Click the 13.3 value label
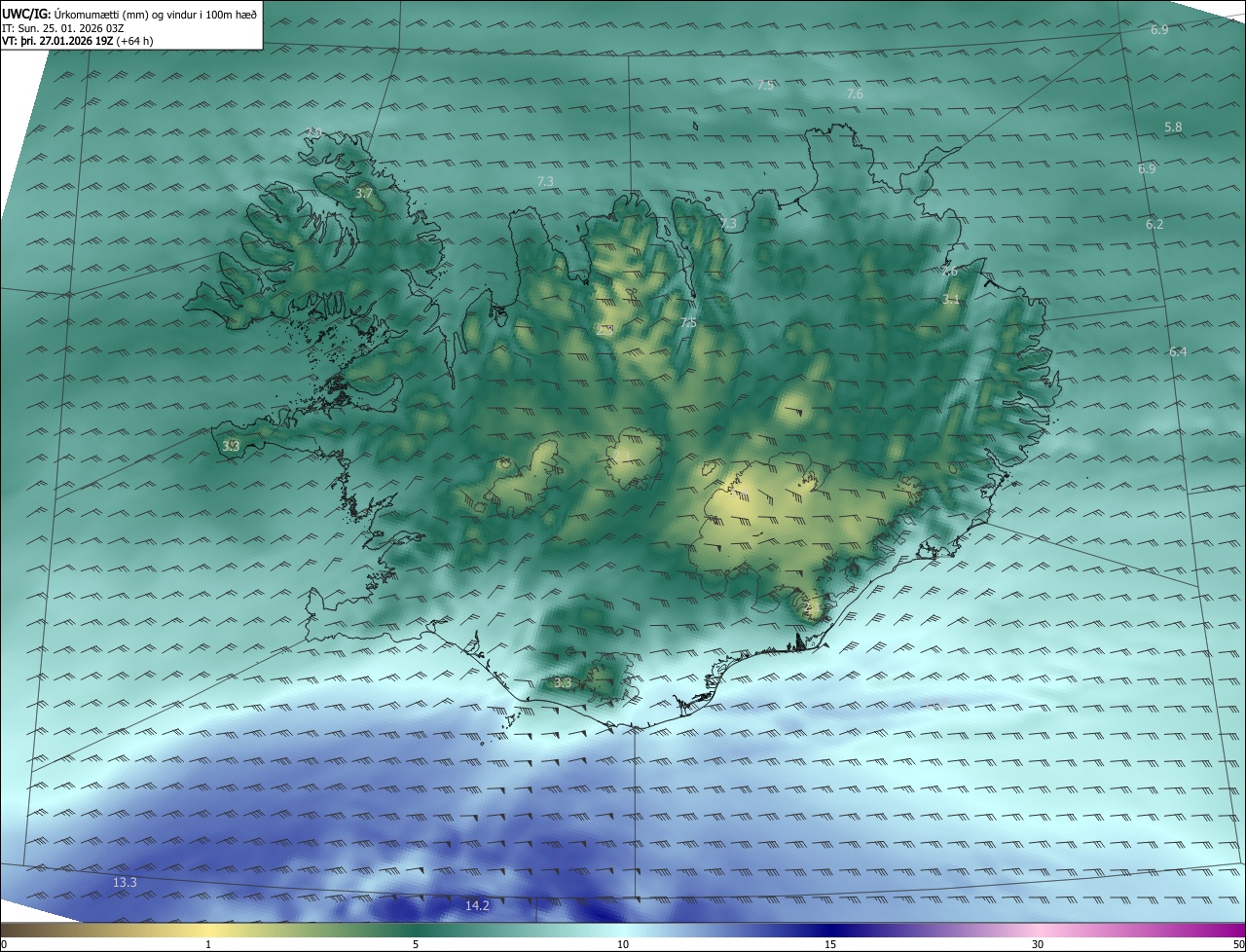 coord(125,883)
